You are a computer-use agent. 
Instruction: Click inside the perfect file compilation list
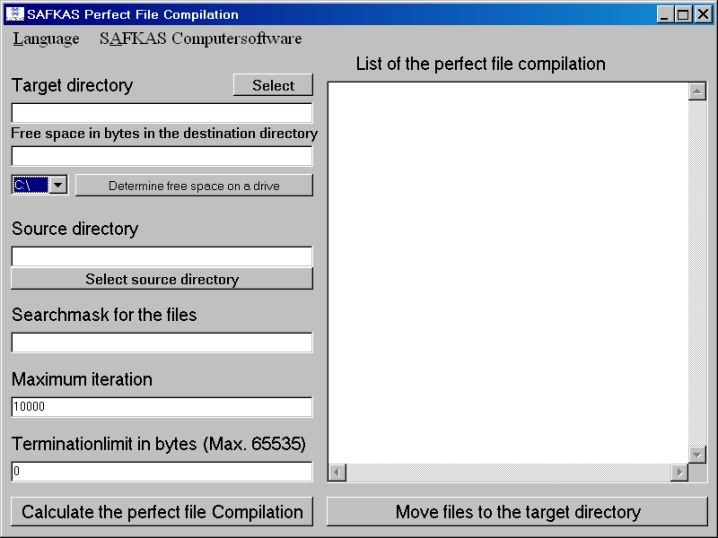(x=508, y=270)
